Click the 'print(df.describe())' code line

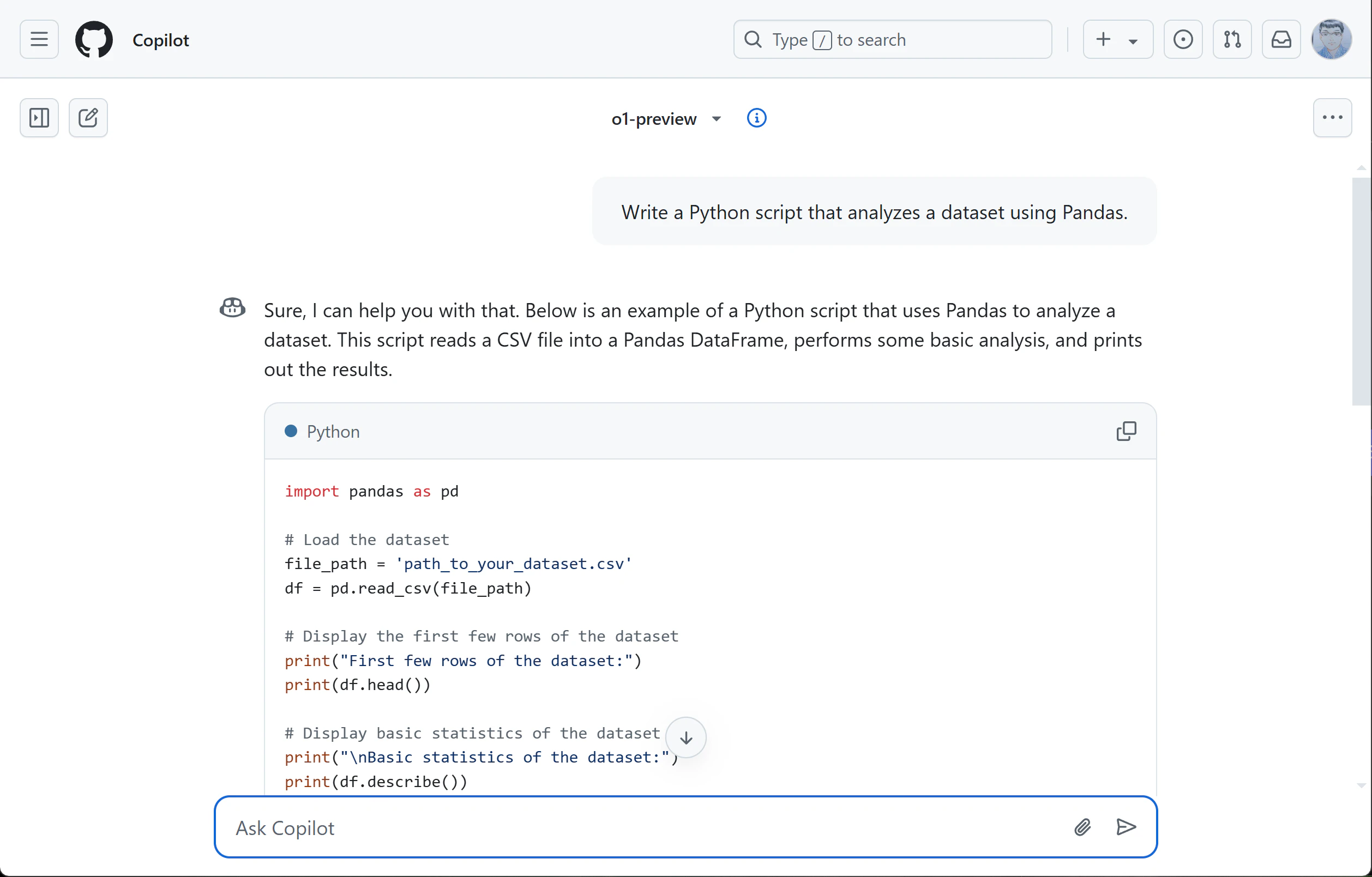point(376,781)
